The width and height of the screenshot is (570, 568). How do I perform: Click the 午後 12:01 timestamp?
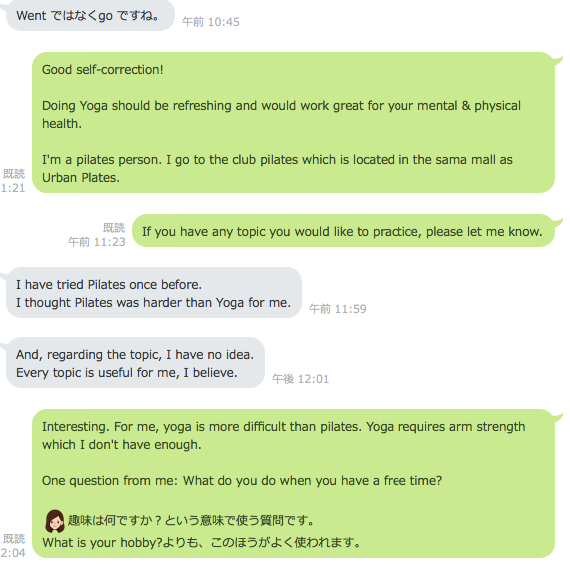301,379
